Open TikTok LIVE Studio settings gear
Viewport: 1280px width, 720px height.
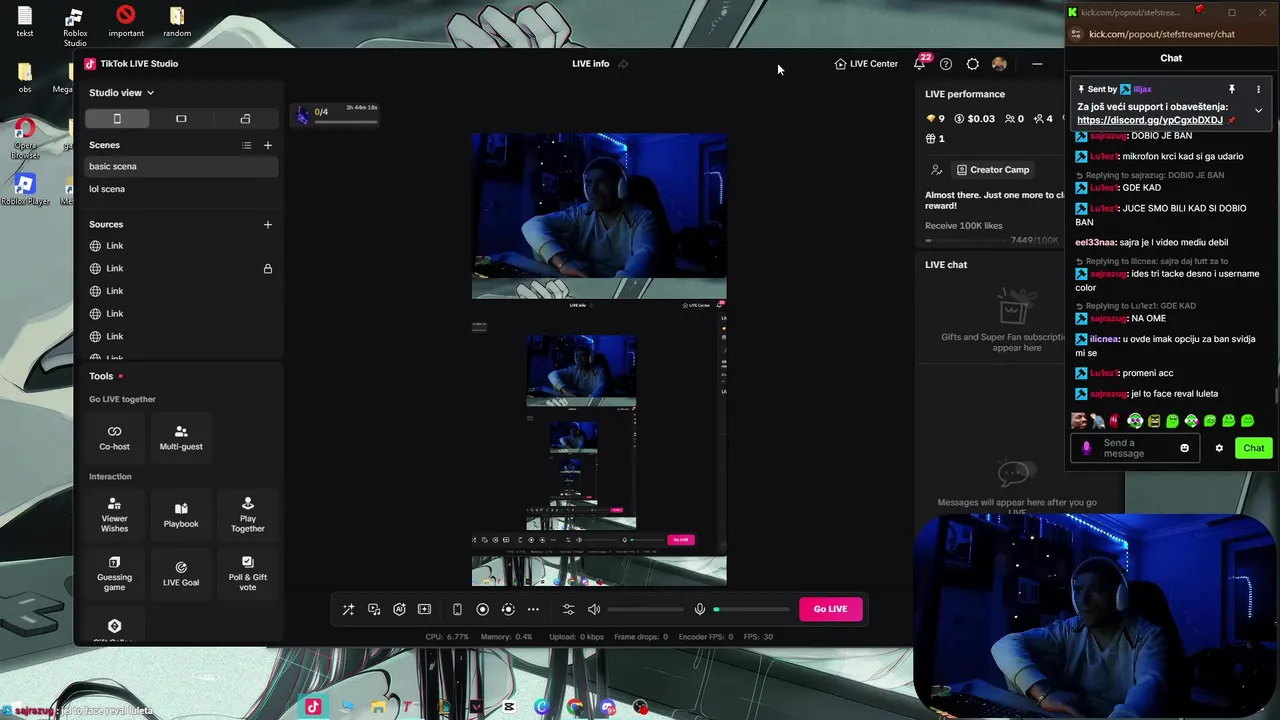pos(972,64)
